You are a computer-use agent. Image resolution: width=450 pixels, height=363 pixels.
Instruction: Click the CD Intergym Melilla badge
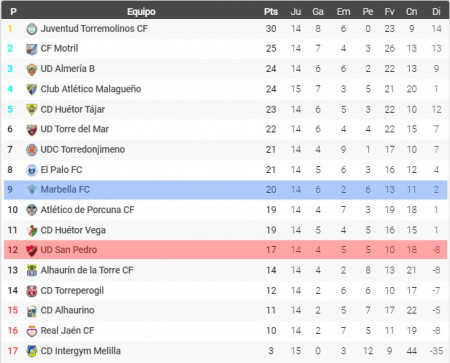point(32,351)
